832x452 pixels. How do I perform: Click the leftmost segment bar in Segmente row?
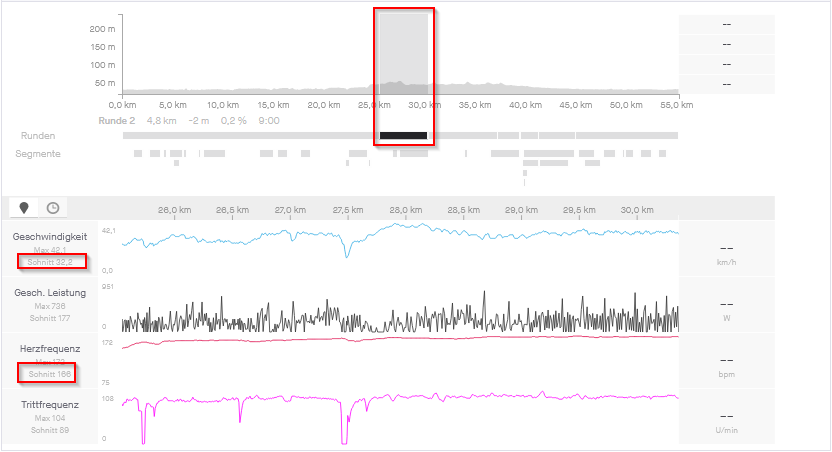pyautogui.click(x=139, y=153)
